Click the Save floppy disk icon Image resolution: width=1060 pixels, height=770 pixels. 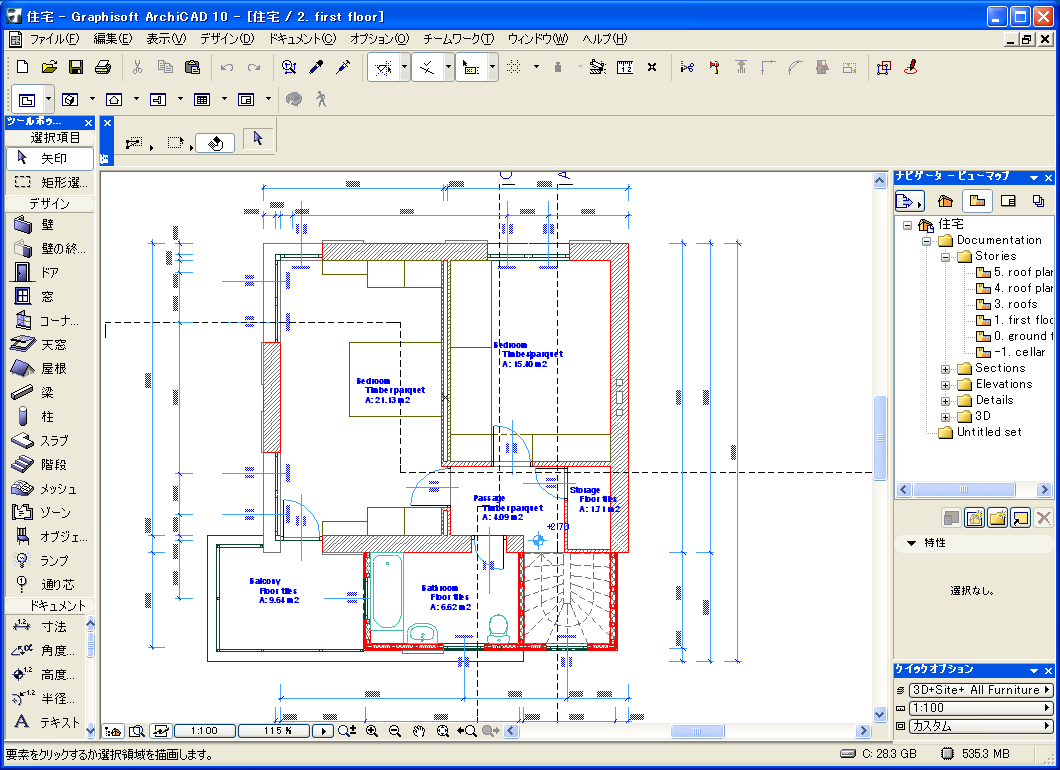[76, 67]
